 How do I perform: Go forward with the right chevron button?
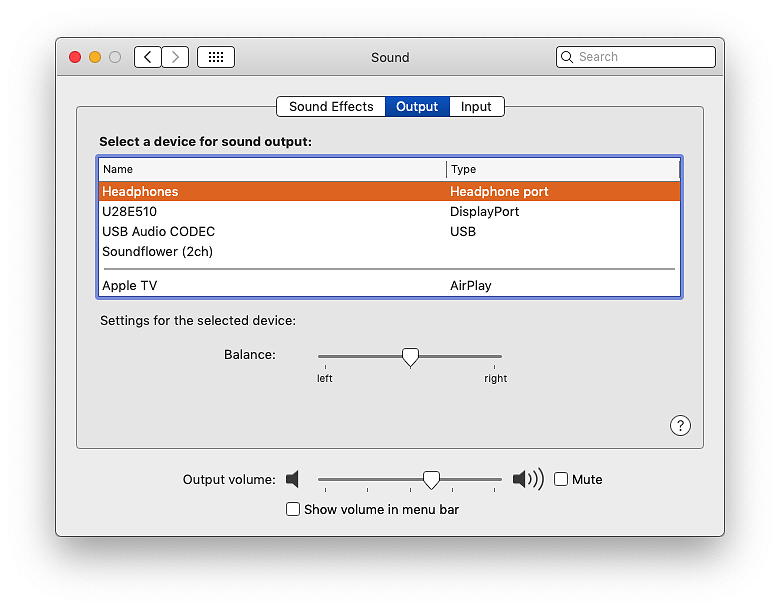pyautogui.click(x=175, y=57)
